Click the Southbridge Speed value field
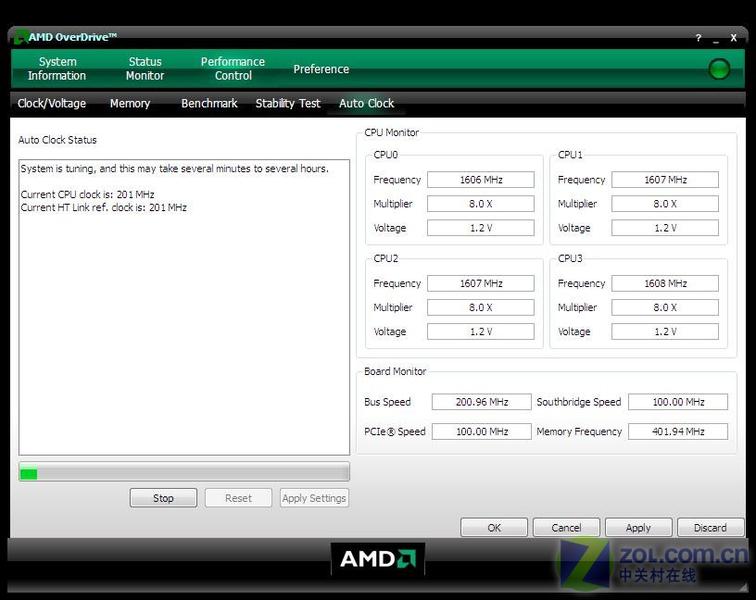This screenshot has height=600, width=756. (x=678, y=402)
